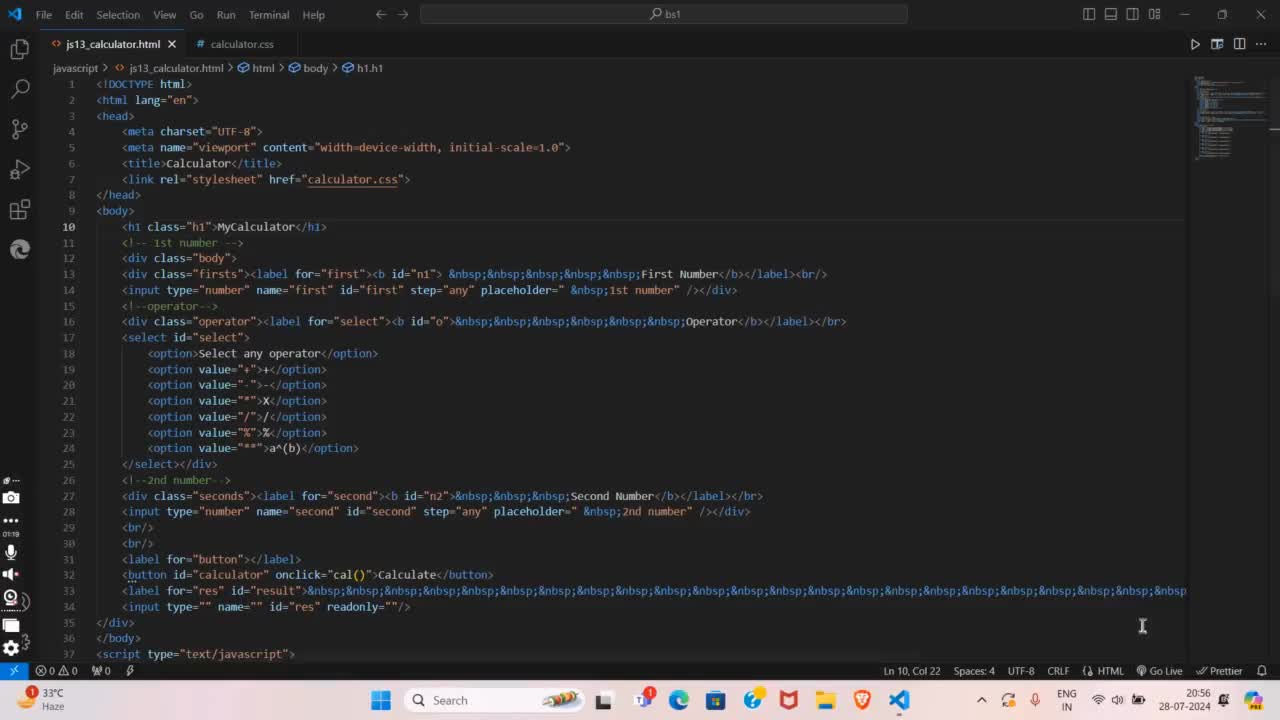1280x720 pixels.
Task: Open the calculator.css link on line 7
Action: click(x=352, y=179)
